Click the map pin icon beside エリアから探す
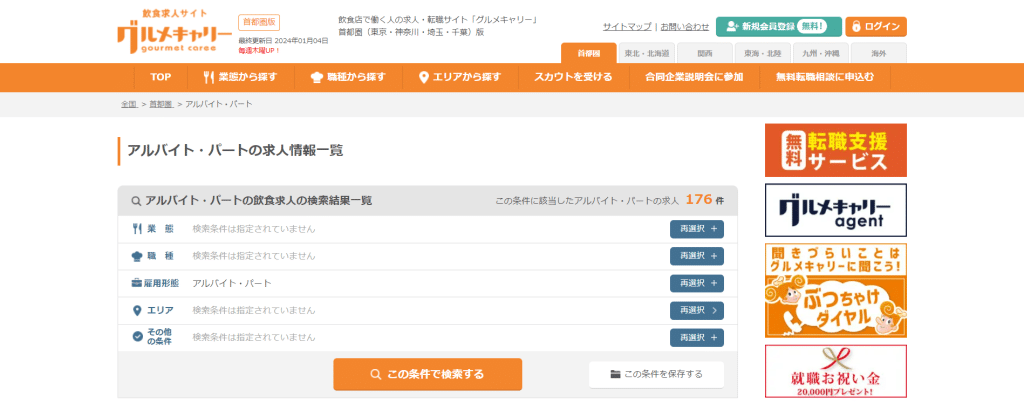 tap(424, 77)
